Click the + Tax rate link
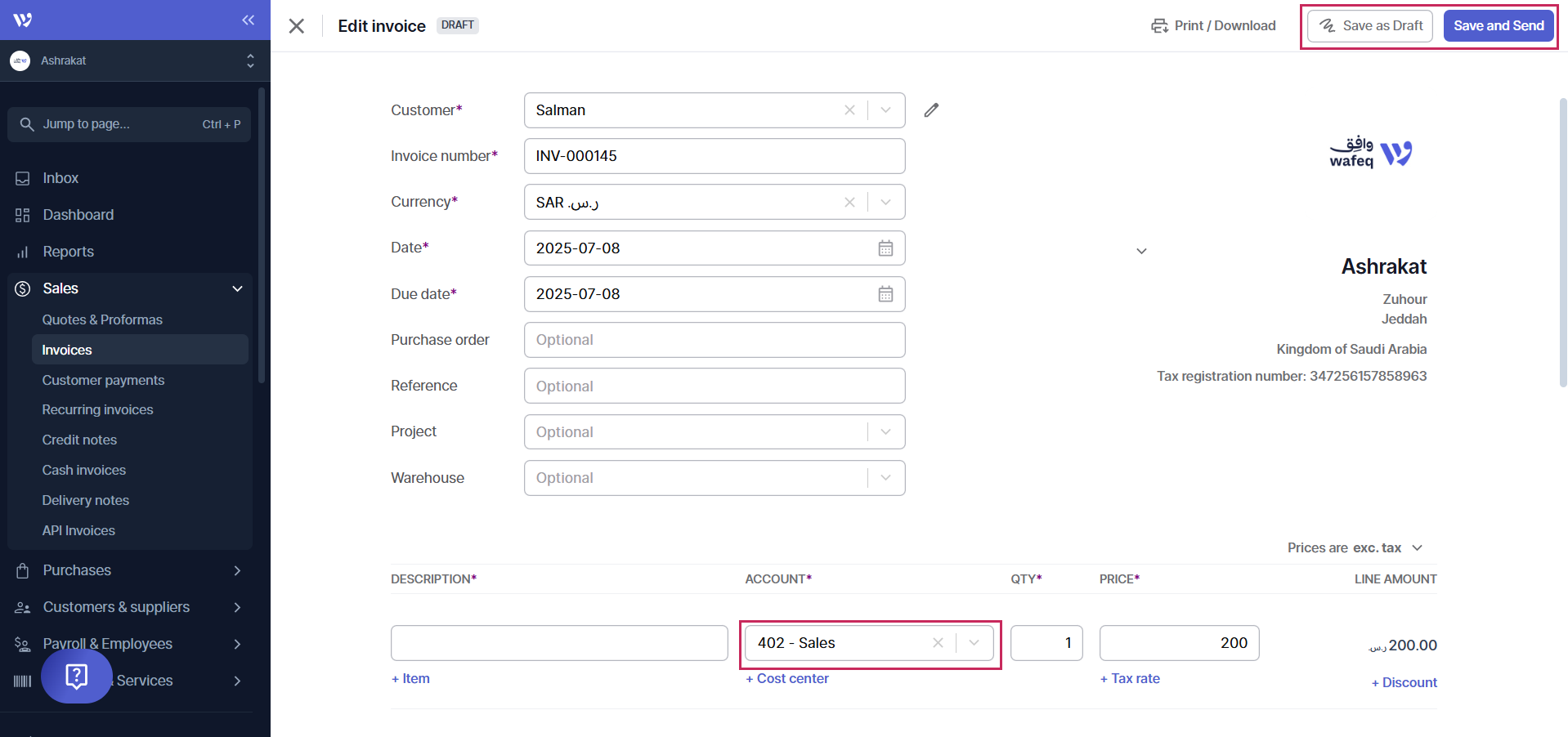This screenshot has width=1568, height=737. 1130,678
